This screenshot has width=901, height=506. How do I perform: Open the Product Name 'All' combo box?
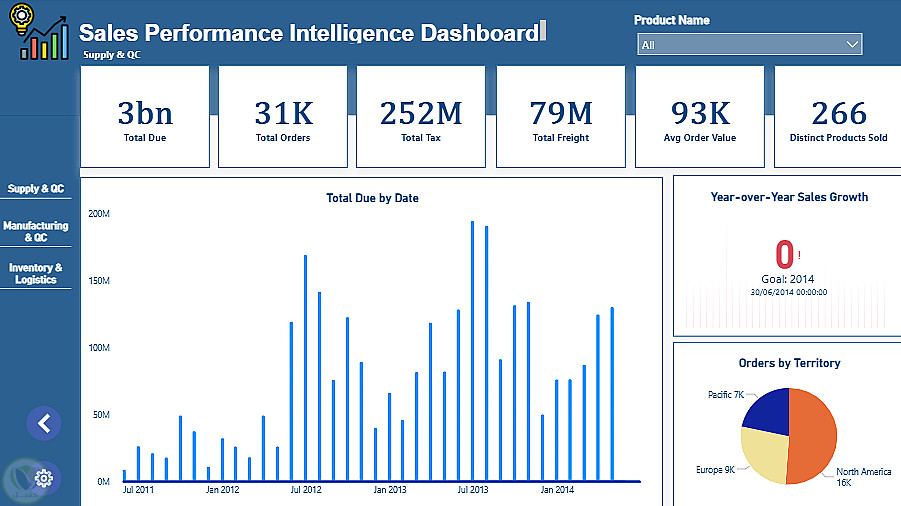[x=740, y=45]
